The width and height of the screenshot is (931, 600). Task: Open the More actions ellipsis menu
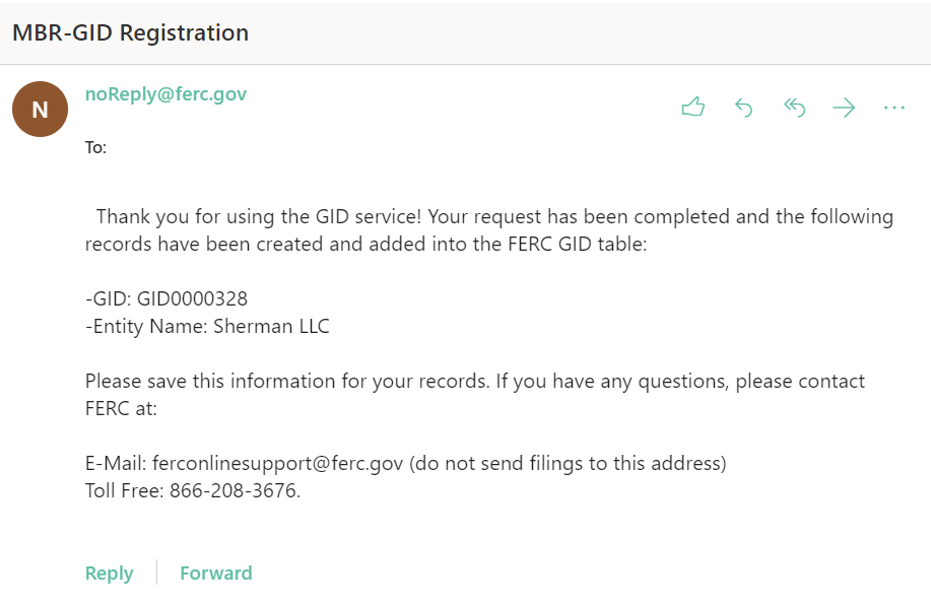pyautogui.click(x=894, y=107)
